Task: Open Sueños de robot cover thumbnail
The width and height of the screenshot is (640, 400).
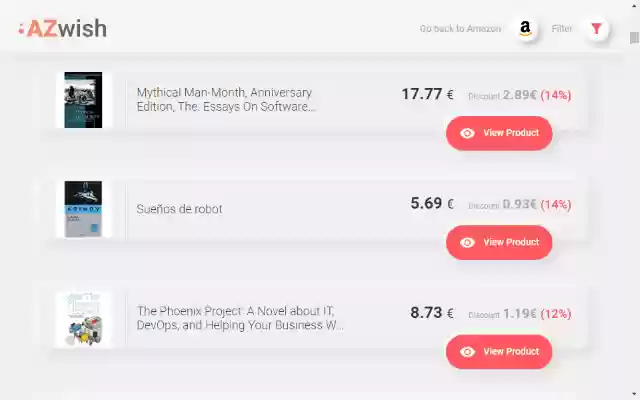Action: 83,208
